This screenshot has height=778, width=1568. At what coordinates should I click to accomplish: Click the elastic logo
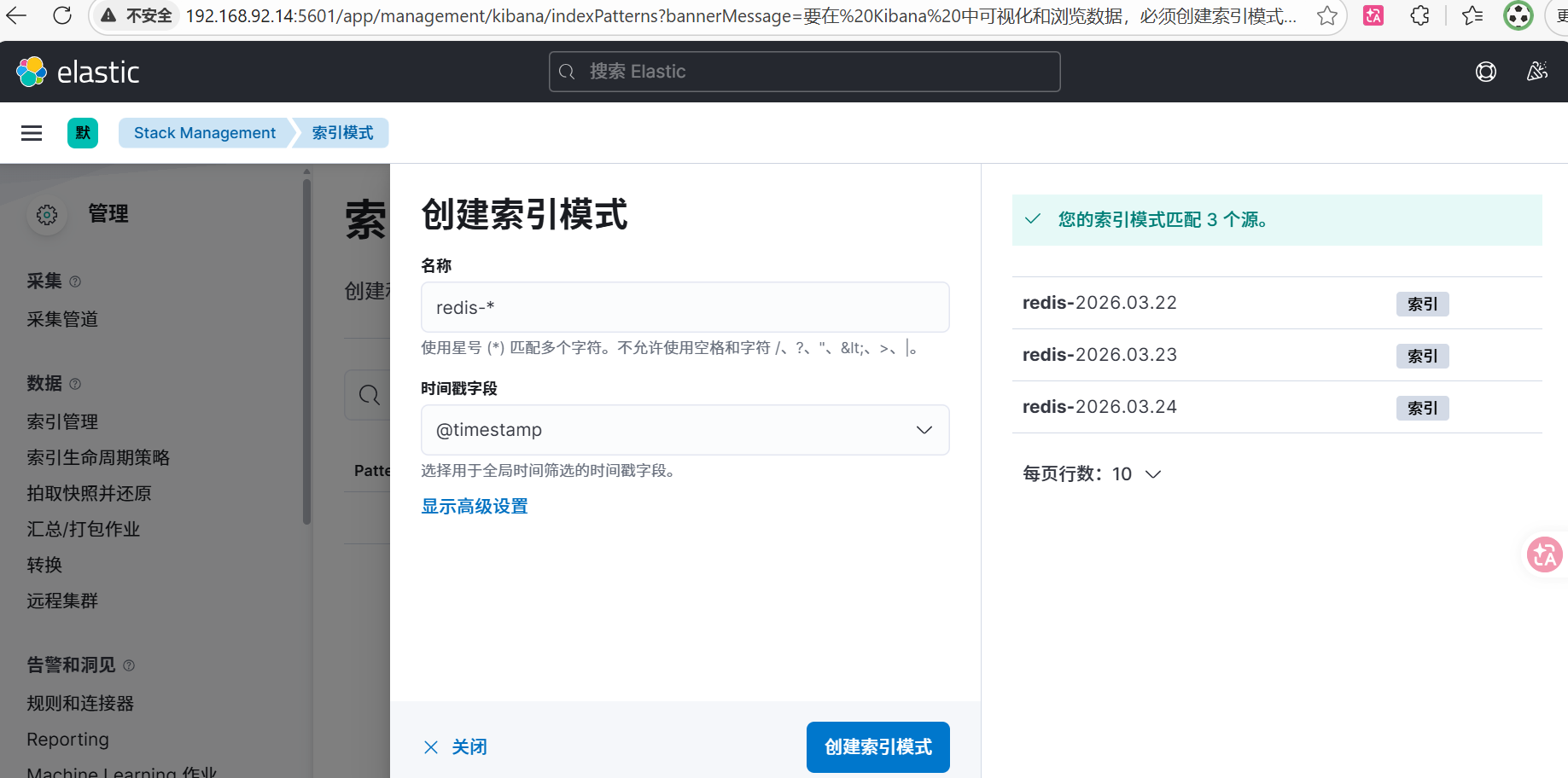click(x=78, y=72)
